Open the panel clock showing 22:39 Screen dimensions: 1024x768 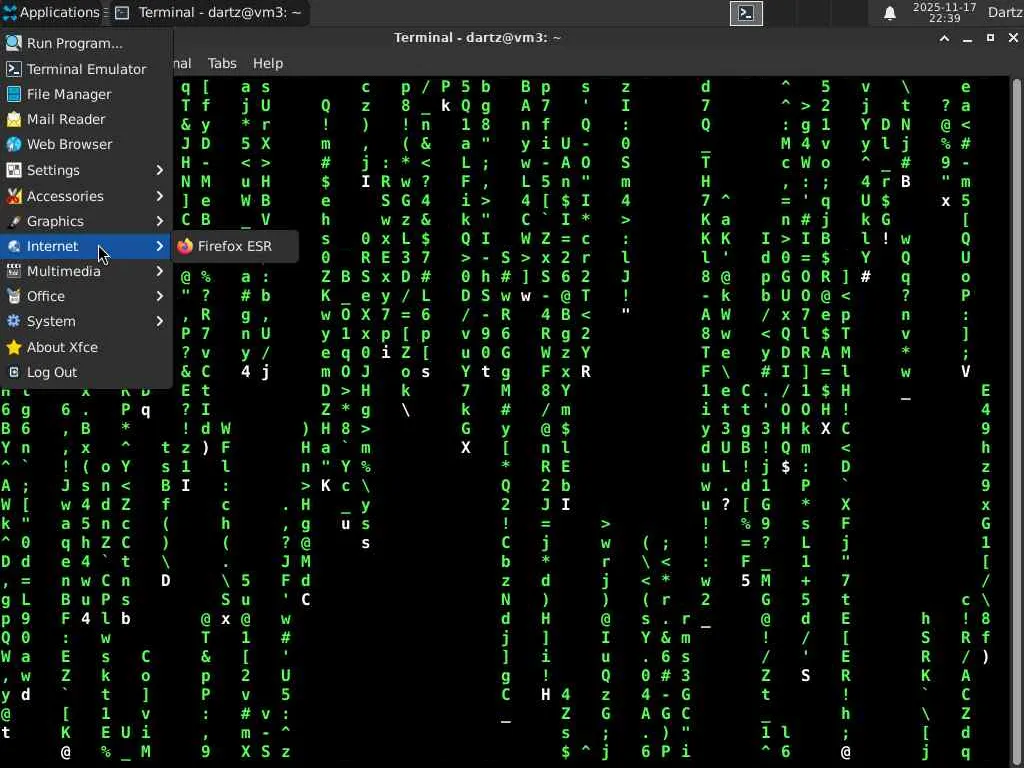coord(944,12)
